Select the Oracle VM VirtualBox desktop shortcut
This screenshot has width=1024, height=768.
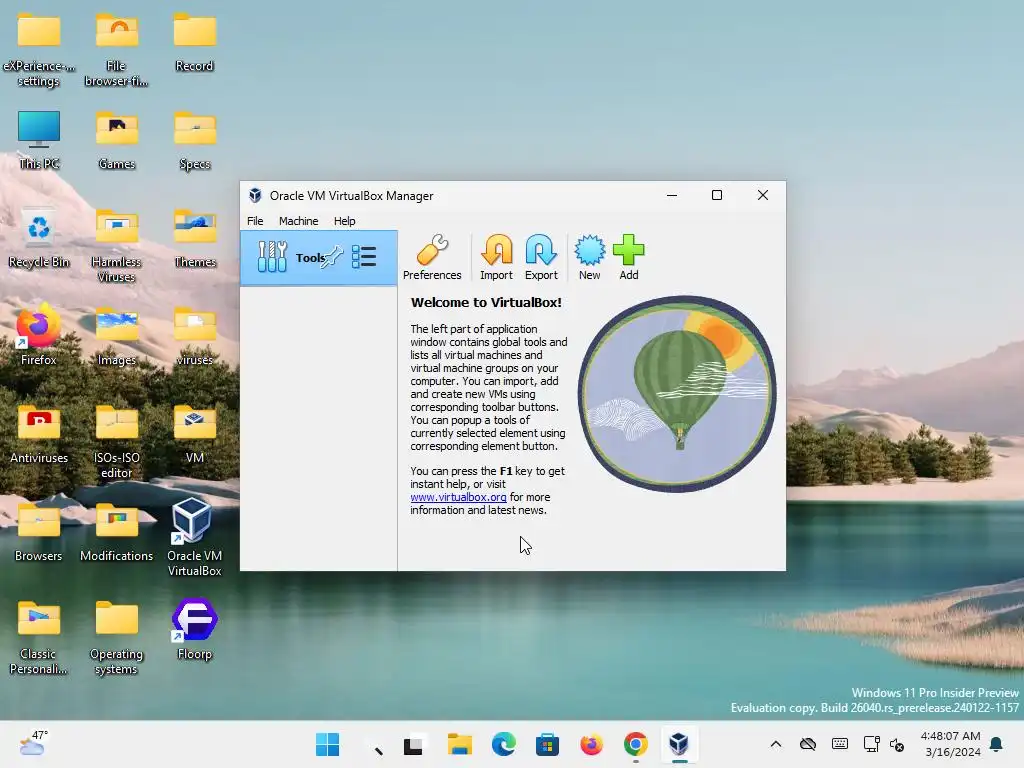[194, 538]
